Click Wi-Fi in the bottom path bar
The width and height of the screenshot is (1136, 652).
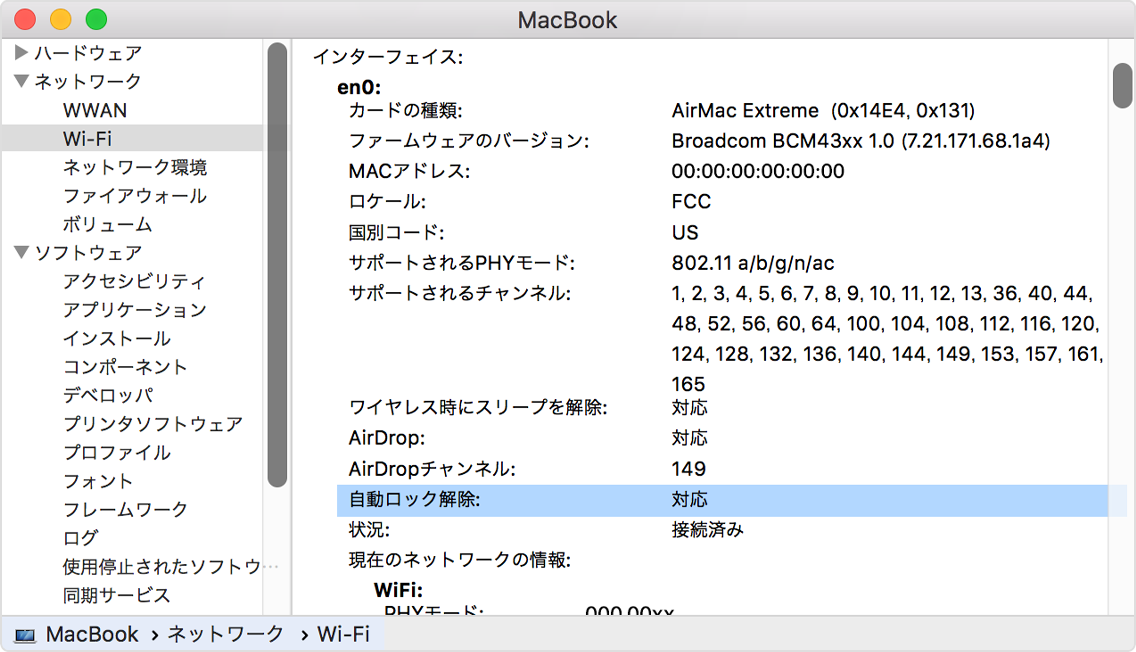[x=343, y=635]
